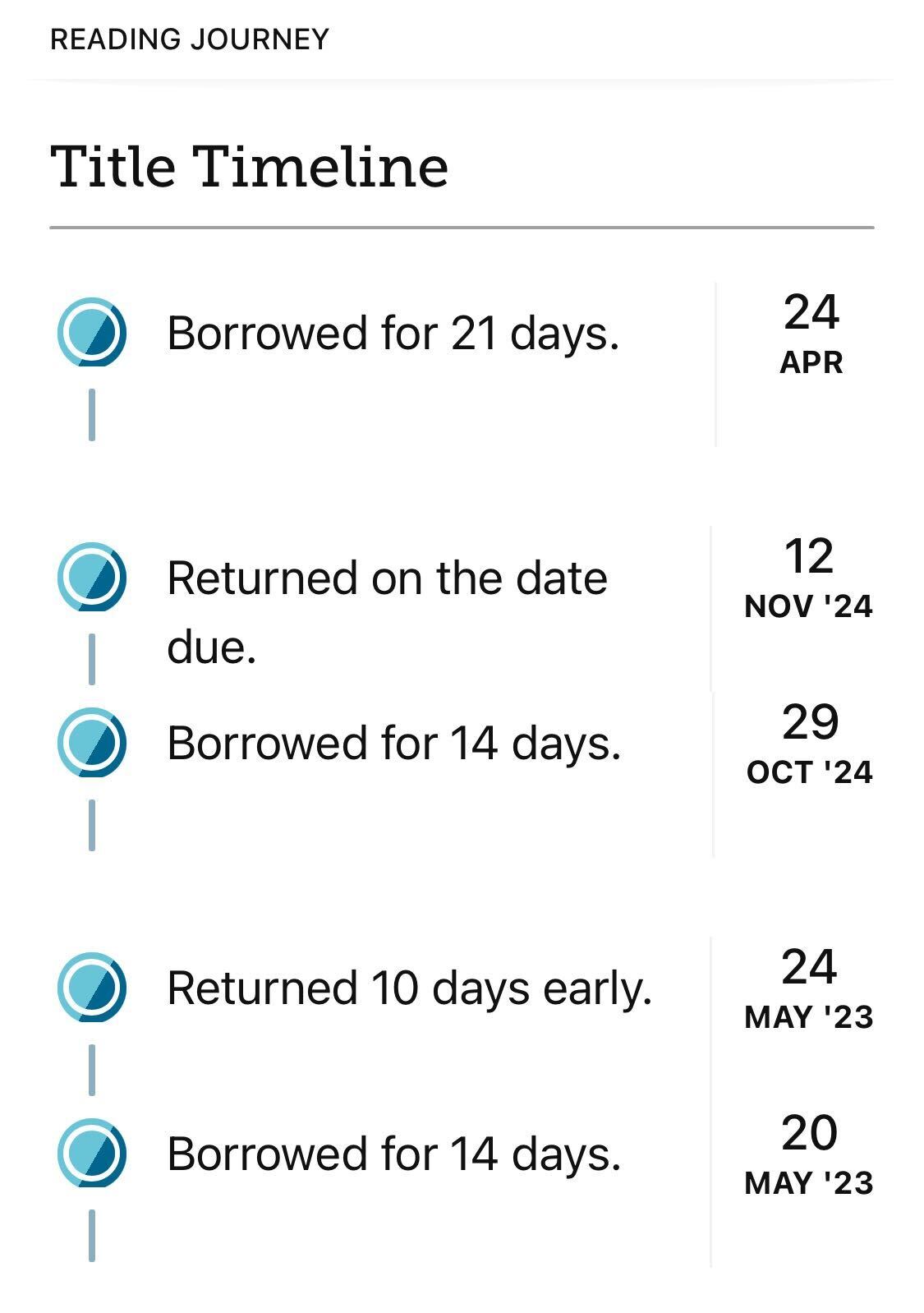Viewport: 924px width, 1313px height.
Task: Tap the timeline icon beside 'Returned on the date due'
Action: pos(92,577)
